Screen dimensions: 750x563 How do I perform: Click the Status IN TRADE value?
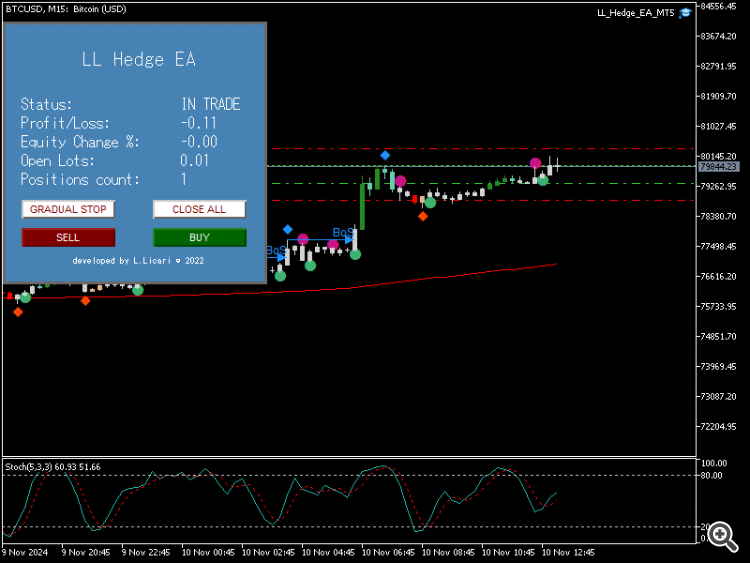(210, 104)
